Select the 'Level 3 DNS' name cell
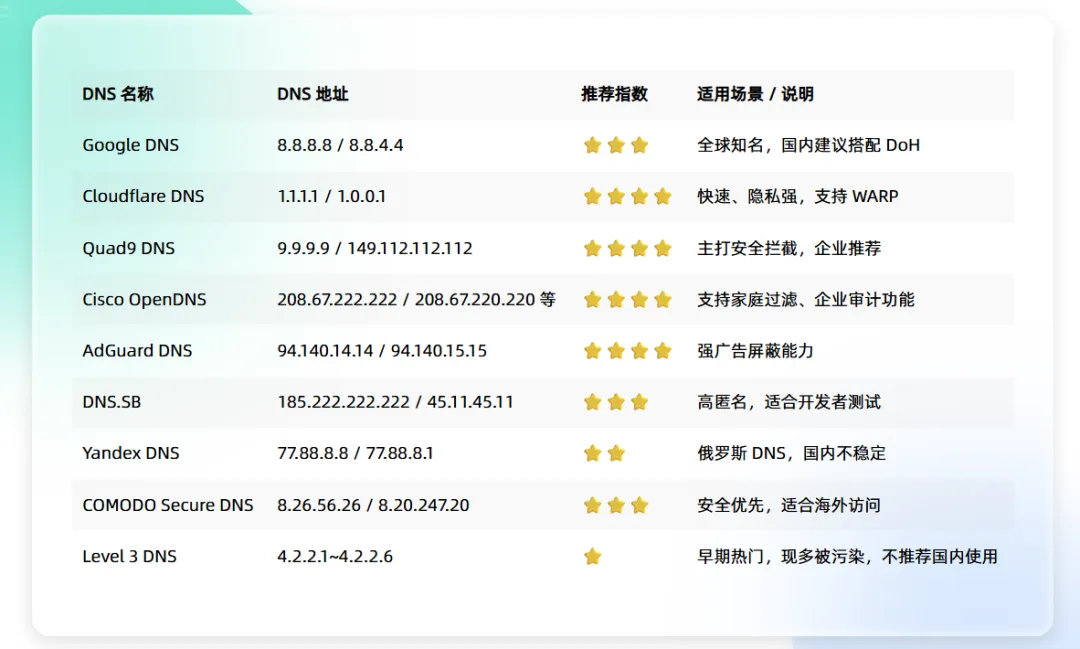1080x649 pixels. tap(129, 557)
